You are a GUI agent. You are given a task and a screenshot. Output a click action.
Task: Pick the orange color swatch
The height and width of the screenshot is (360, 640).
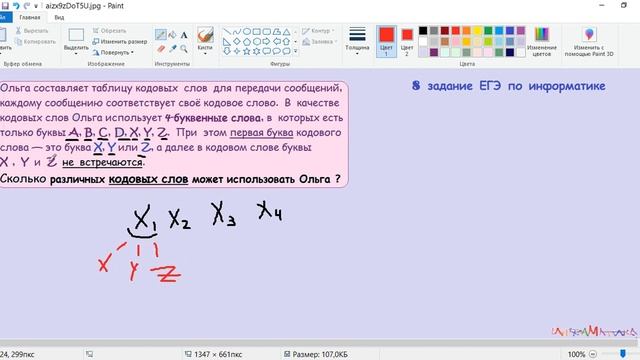coord(467,31)
